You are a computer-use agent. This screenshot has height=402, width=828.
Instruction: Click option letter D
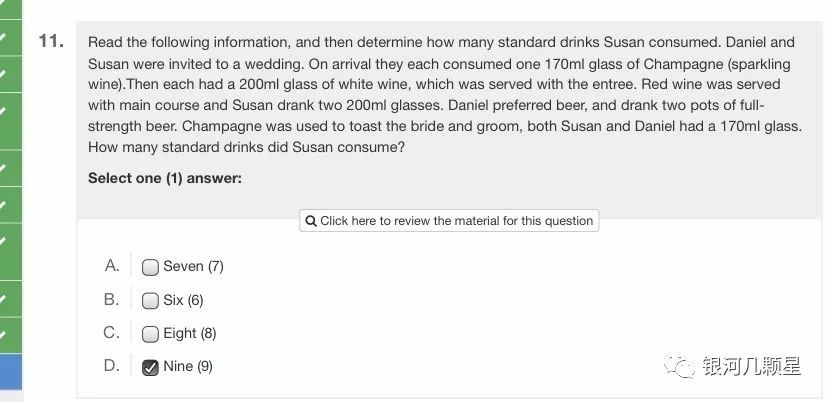tap(112, 366)
